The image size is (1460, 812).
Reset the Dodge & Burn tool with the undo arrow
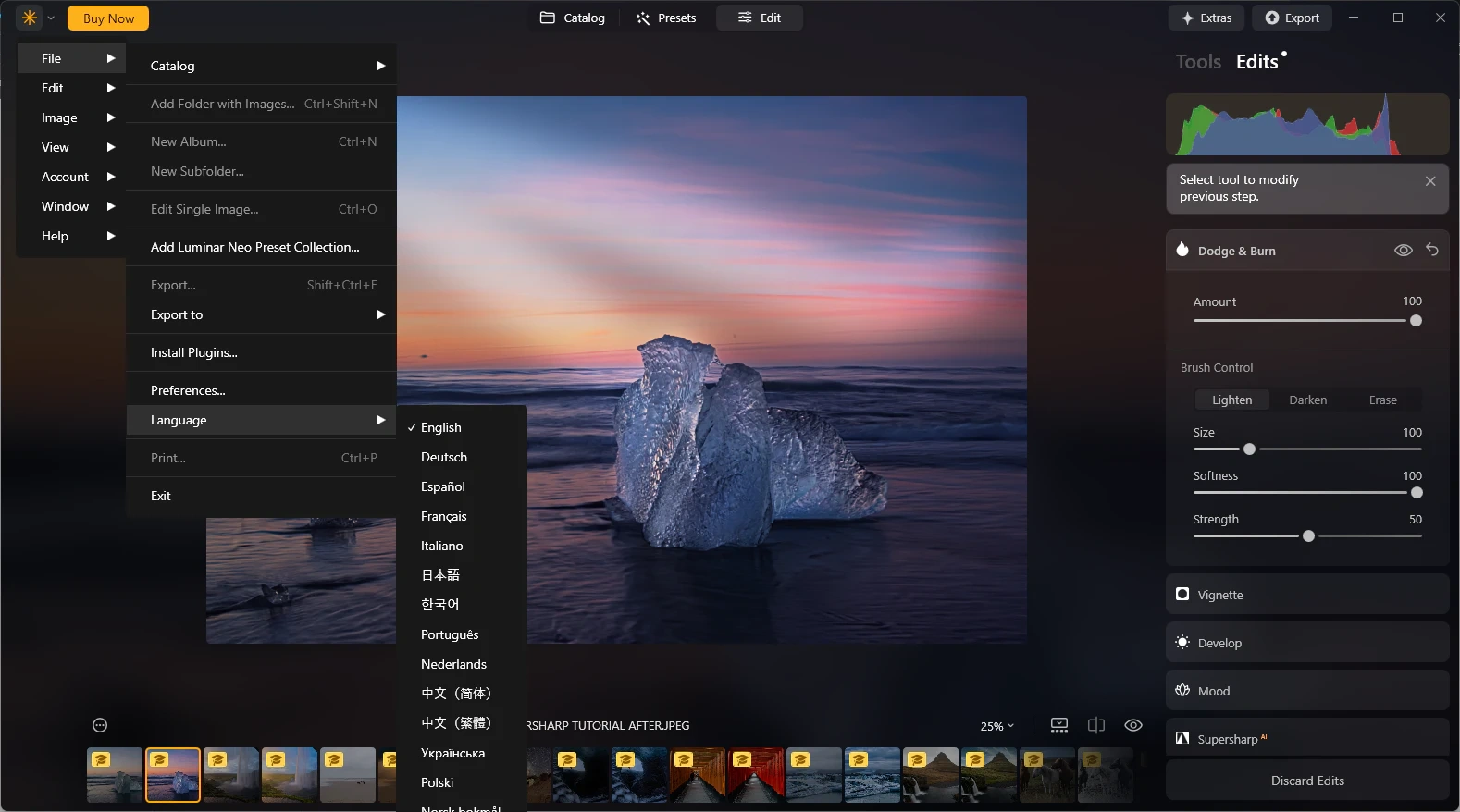pyautogui.click(x=1431, y=250)
